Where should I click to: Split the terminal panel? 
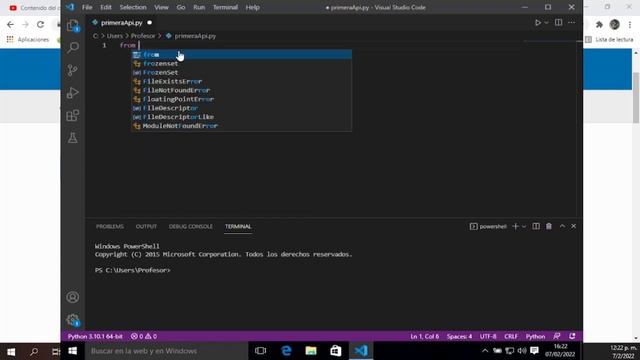pyautogui.click(x=536, y=227)
